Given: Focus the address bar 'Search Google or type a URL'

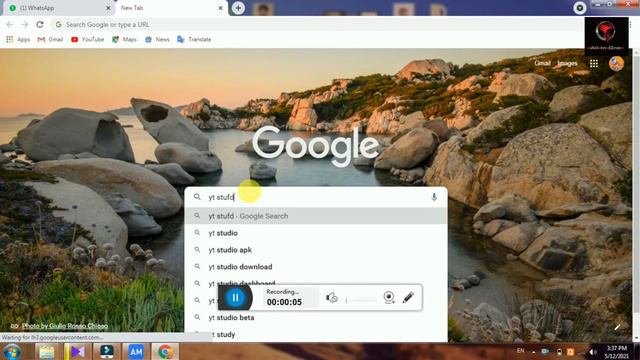Looking at the screenshot, I should click(316, 24).
